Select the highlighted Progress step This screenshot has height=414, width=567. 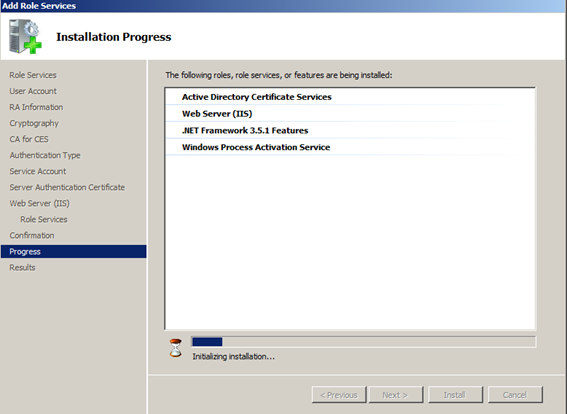tap(74, 252)
